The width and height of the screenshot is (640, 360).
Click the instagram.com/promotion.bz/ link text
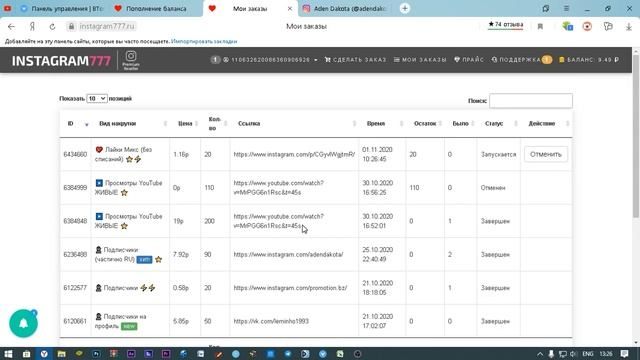click(x=290, y=288)
